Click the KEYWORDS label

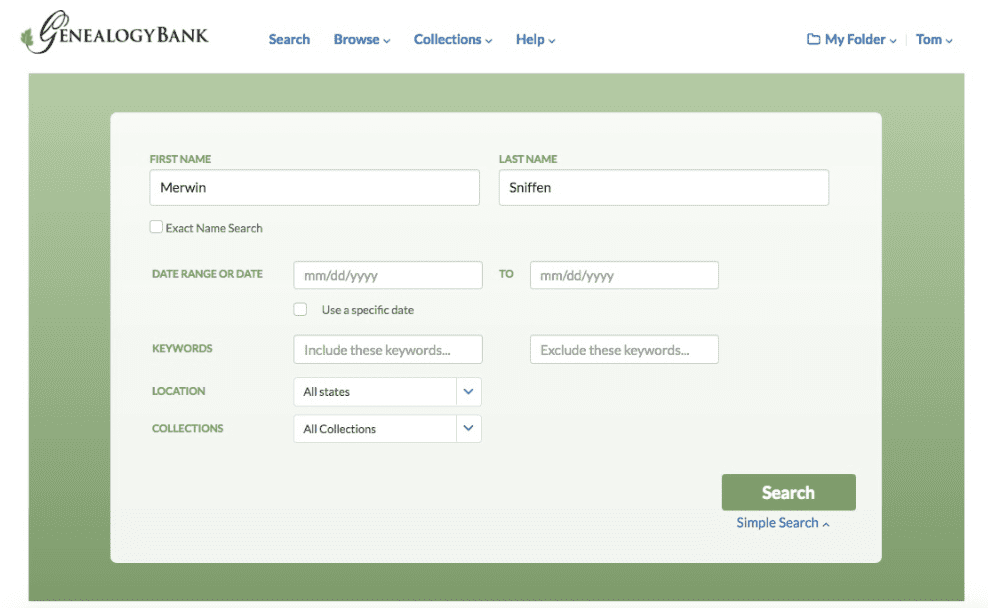coord(182,348)
